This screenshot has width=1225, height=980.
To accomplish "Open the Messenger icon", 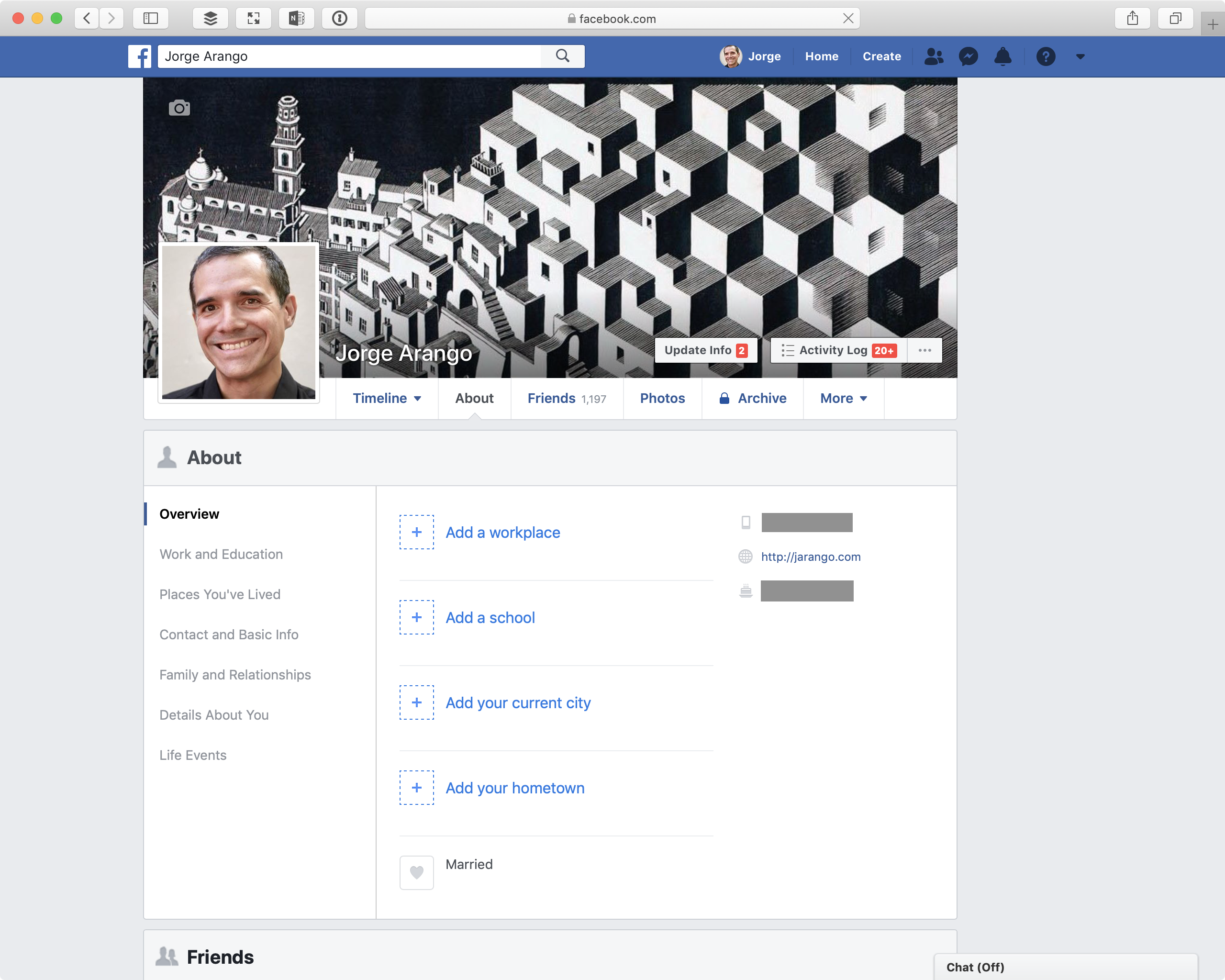I will pos(968,56).
